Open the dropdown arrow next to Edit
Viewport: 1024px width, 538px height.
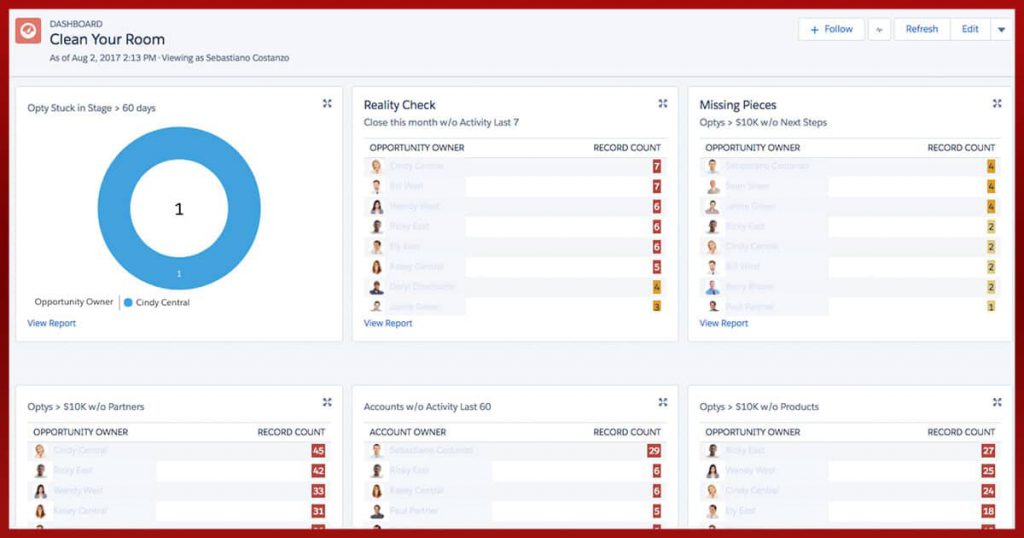pos(1001,30)
